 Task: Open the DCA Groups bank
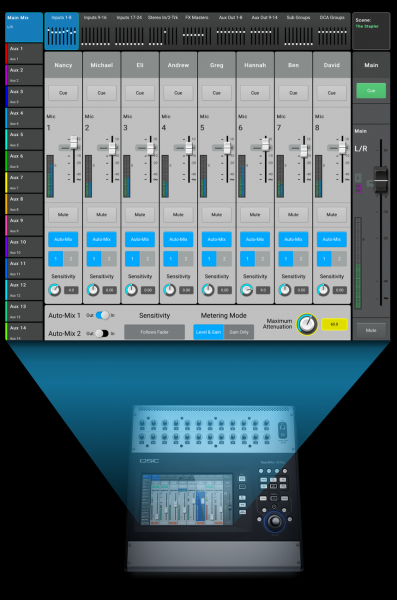pos(332,31)
